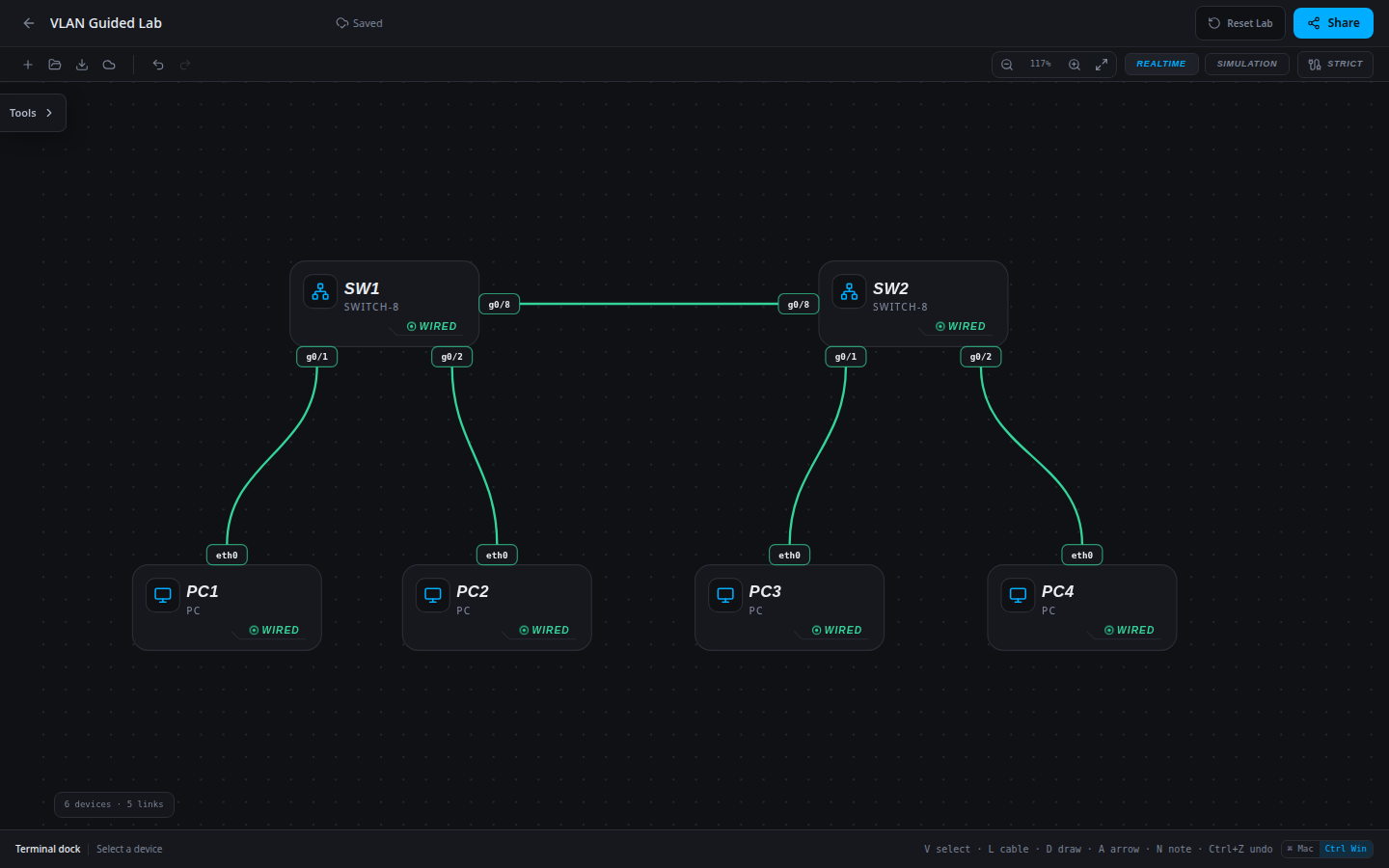1389x868 pixels.
Task: Select PC4 eth0 port label
Action: [x=1082, y=556]
